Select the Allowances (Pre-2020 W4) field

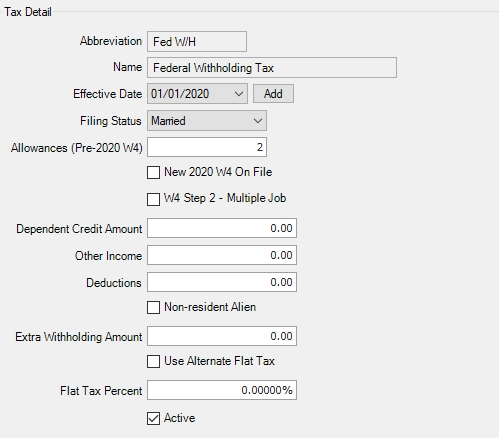[207, 147]
